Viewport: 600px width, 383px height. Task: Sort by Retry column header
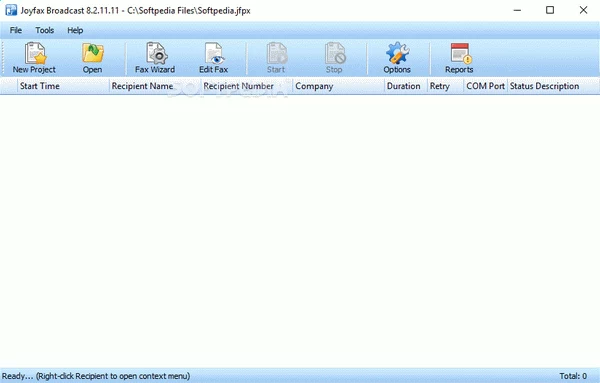(445, 86)
